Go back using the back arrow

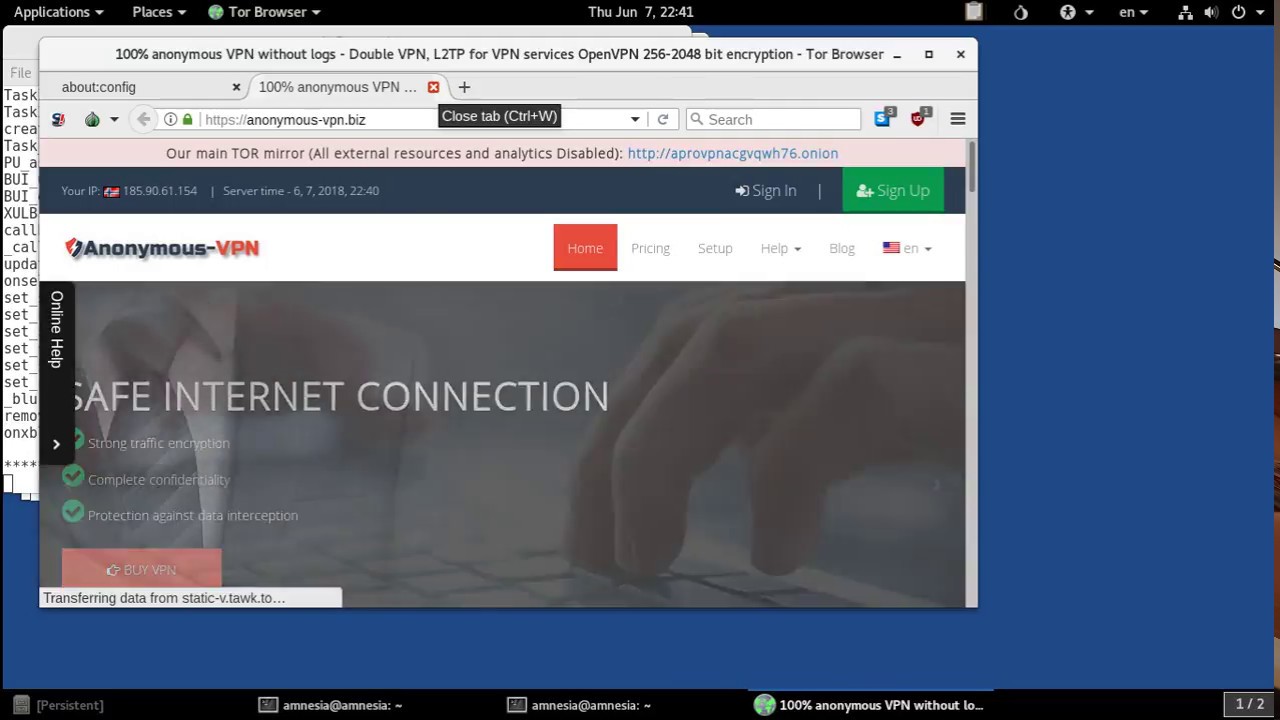tap(144, 119)
